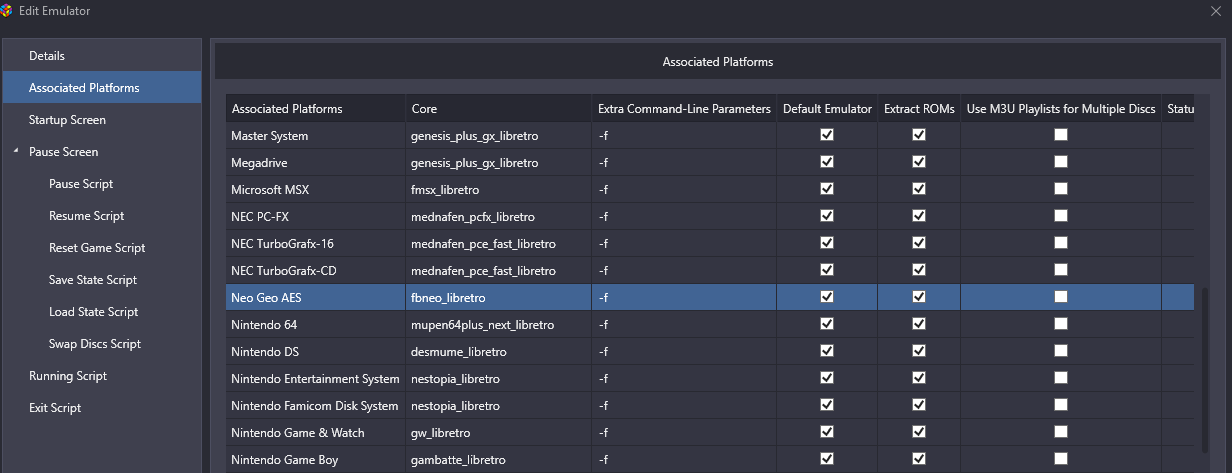
Task: Enable M3U Playlists for Nintendo Game & Watch
Action: (x=1061, y=432)
